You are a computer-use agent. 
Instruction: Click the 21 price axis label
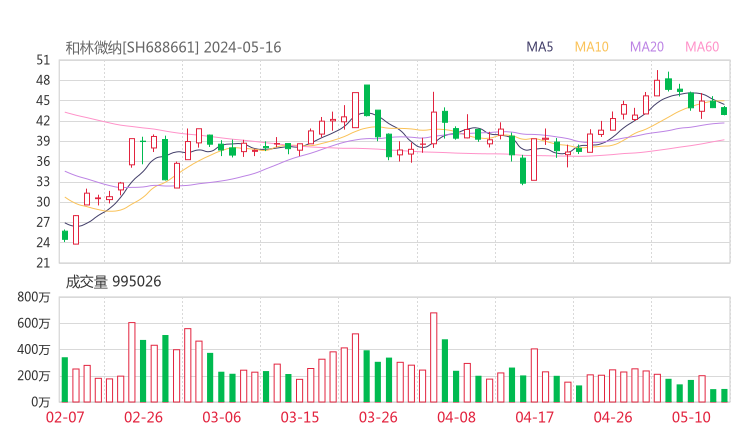click(x=43, y=263)
